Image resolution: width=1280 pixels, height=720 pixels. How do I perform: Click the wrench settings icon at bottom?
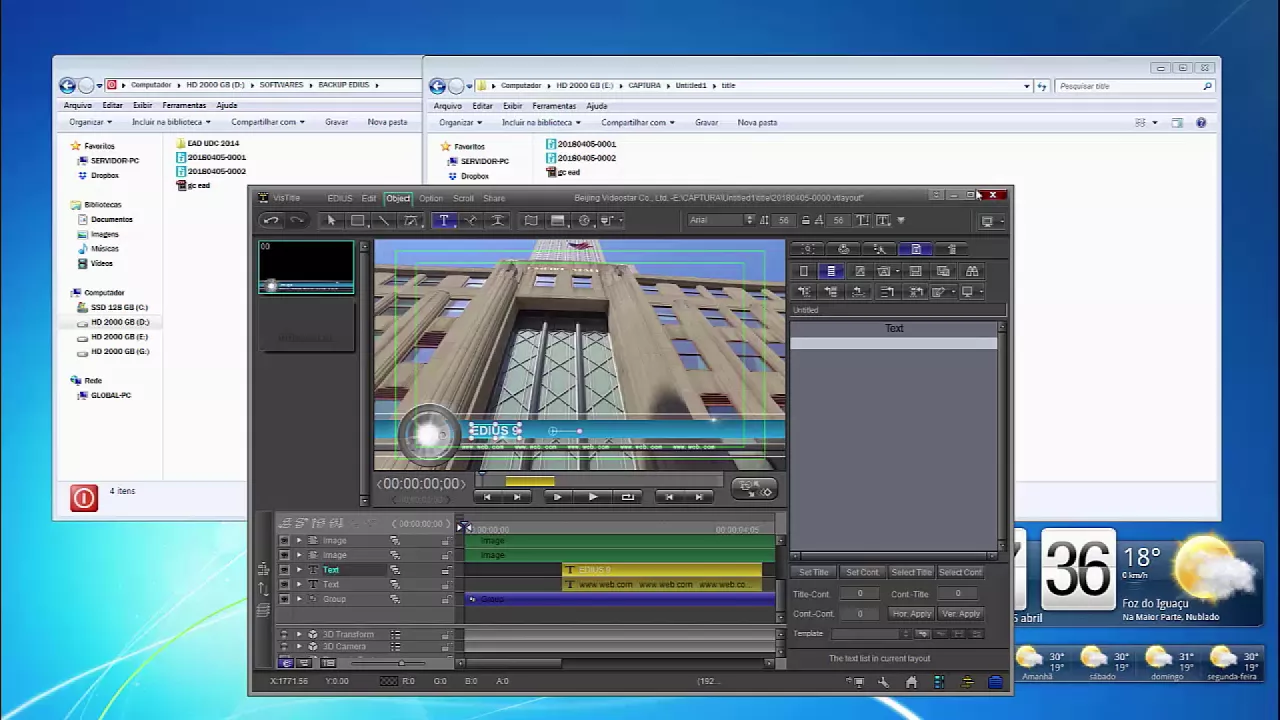[883, 682]
